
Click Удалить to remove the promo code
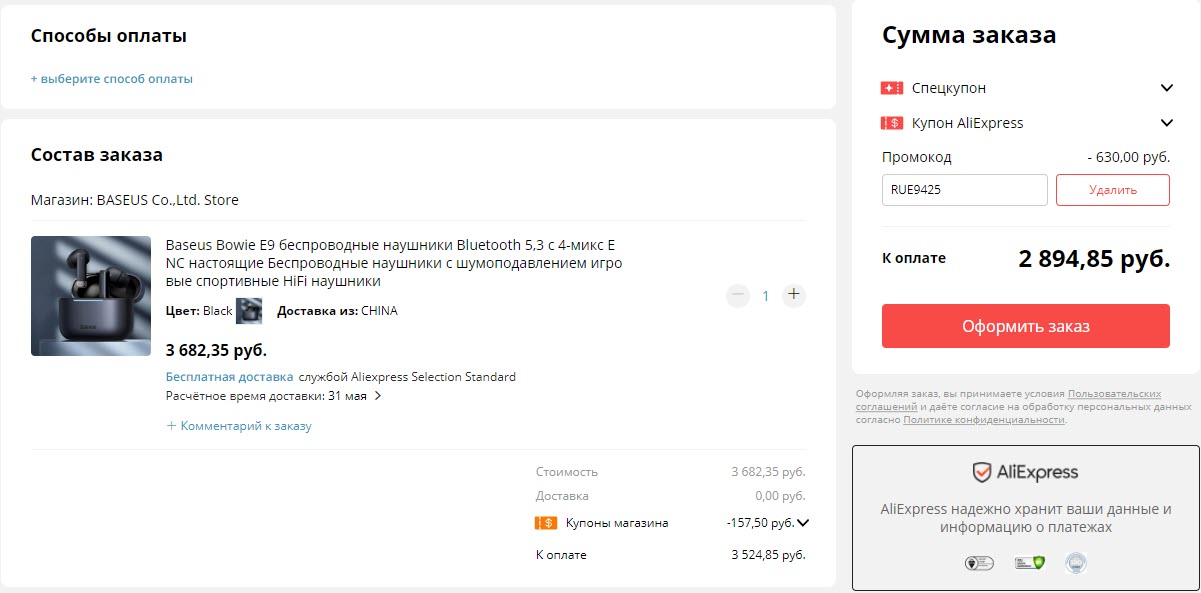(x=1112, y=190)
